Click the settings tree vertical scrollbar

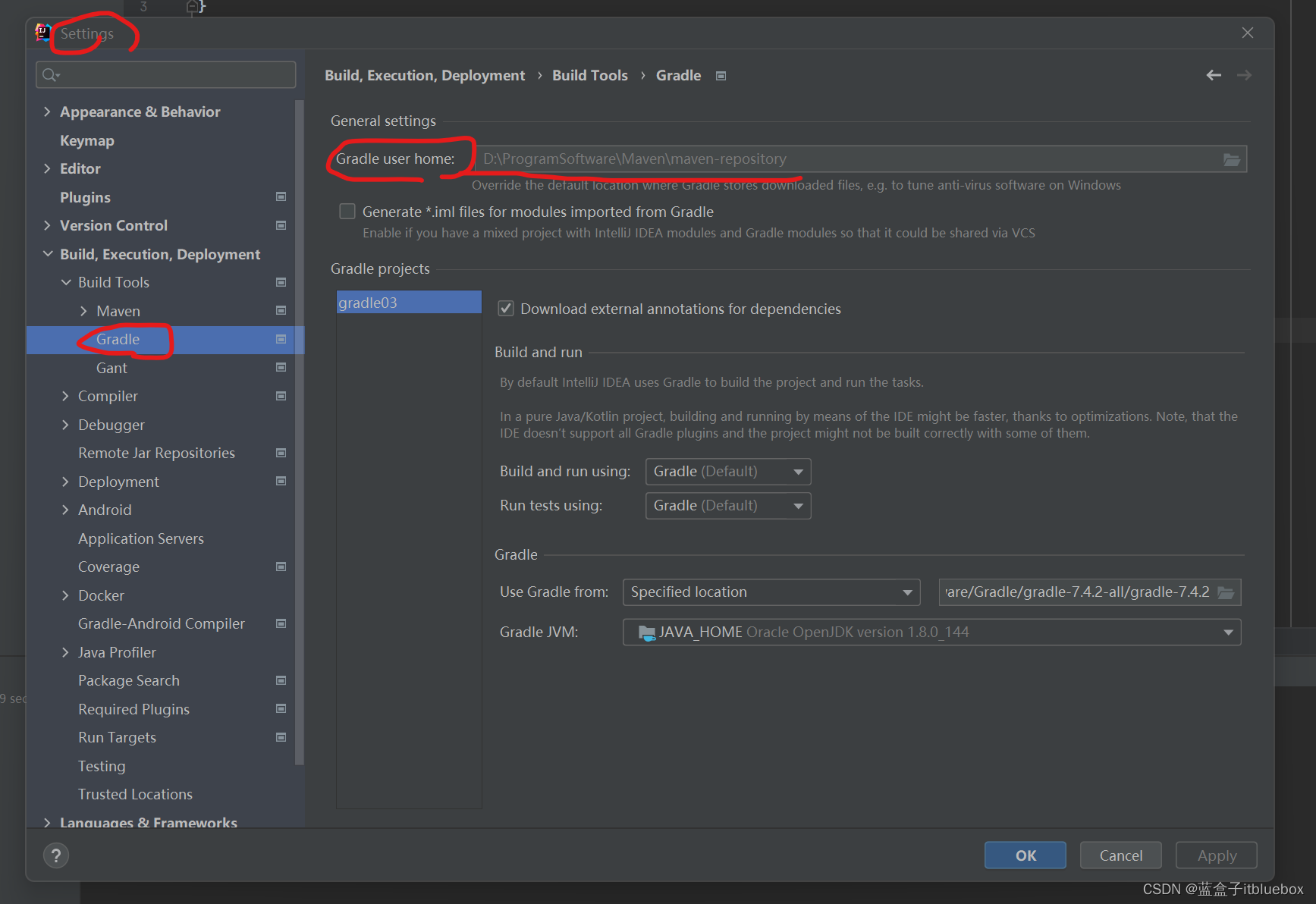[x=300, y=432]
